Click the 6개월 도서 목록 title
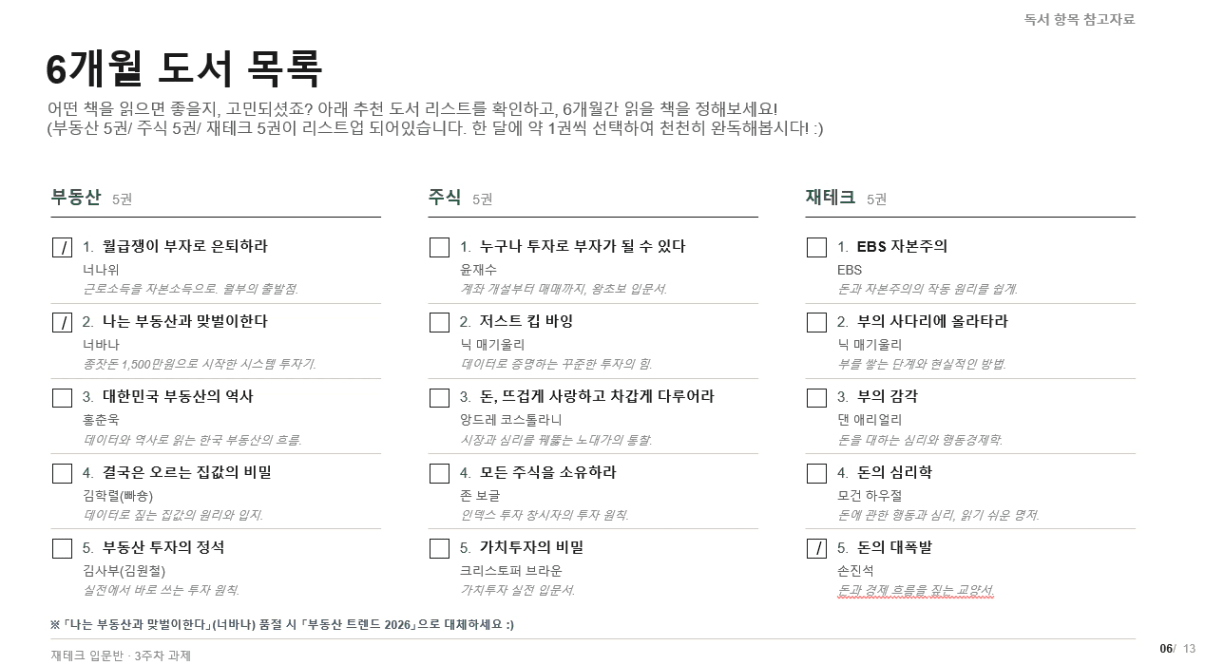 (184, 68)
